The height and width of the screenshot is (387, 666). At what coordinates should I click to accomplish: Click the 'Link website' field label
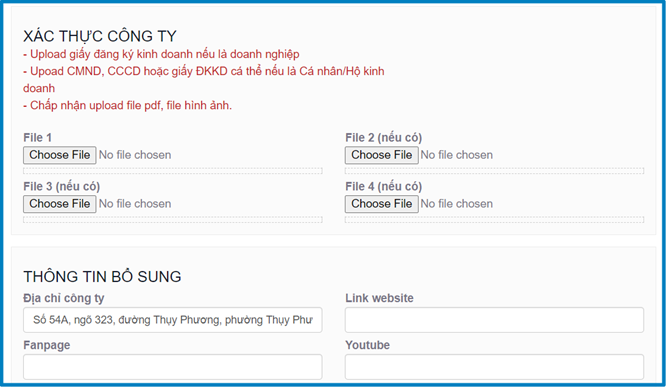(379, 298)
